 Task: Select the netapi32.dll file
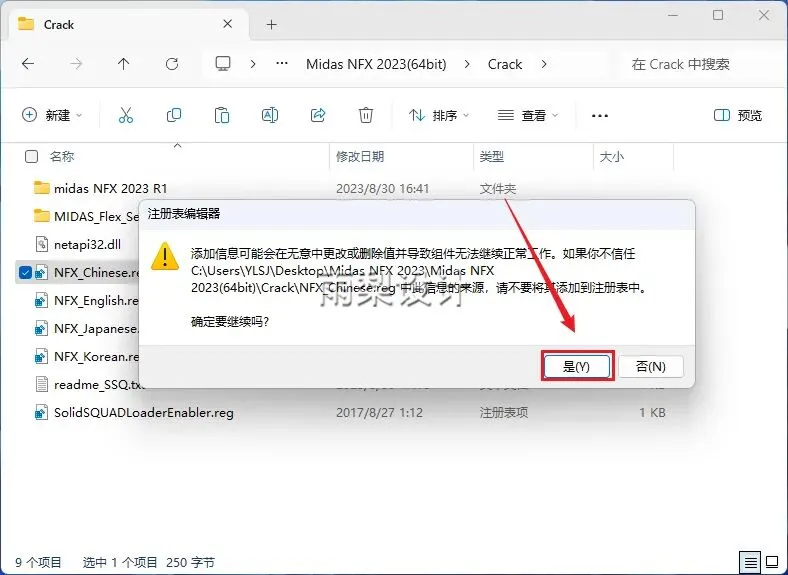point(87,245)
